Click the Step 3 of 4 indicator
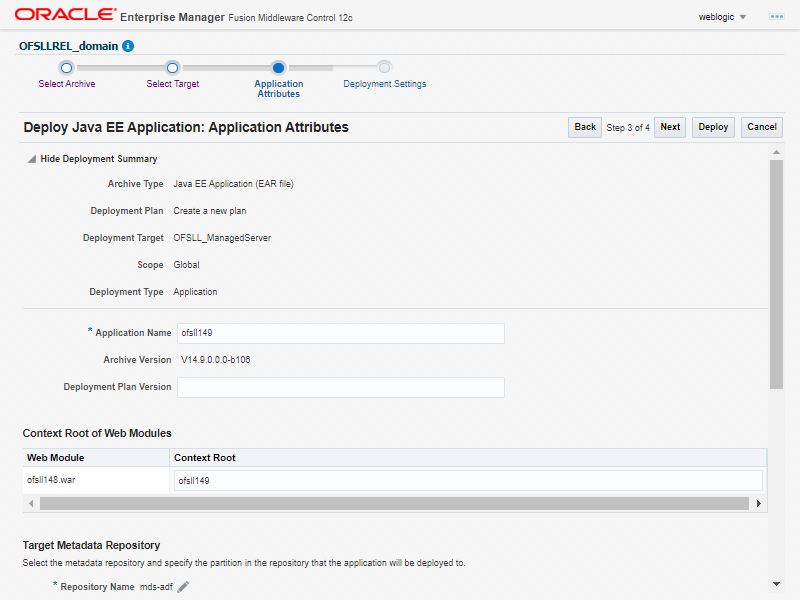 (628, 128)
